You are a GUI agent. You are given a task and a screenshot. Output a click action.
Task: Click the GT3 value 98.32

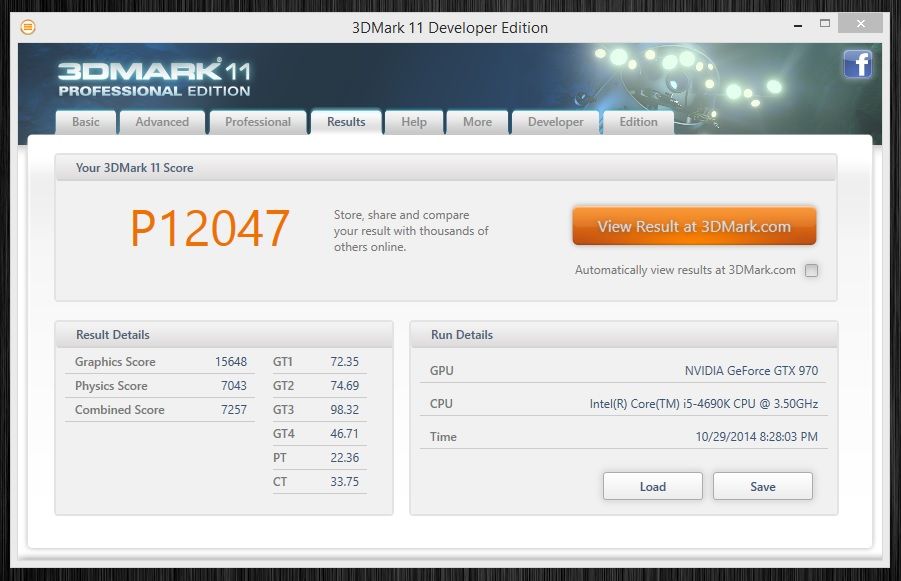click(x=344, y=410)
